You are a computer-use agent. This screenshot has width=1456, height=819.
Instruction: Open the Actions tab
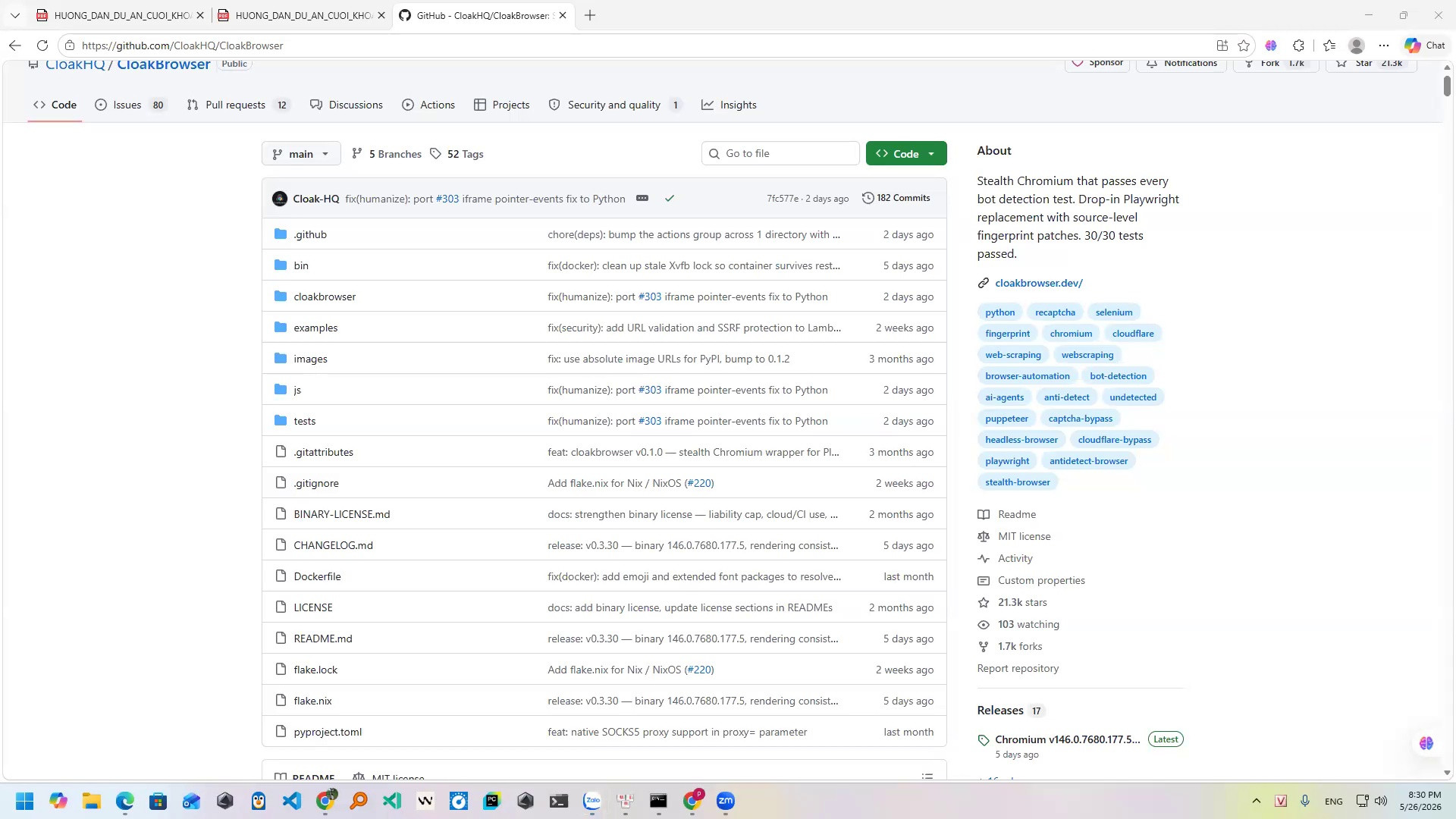(428, 105)
